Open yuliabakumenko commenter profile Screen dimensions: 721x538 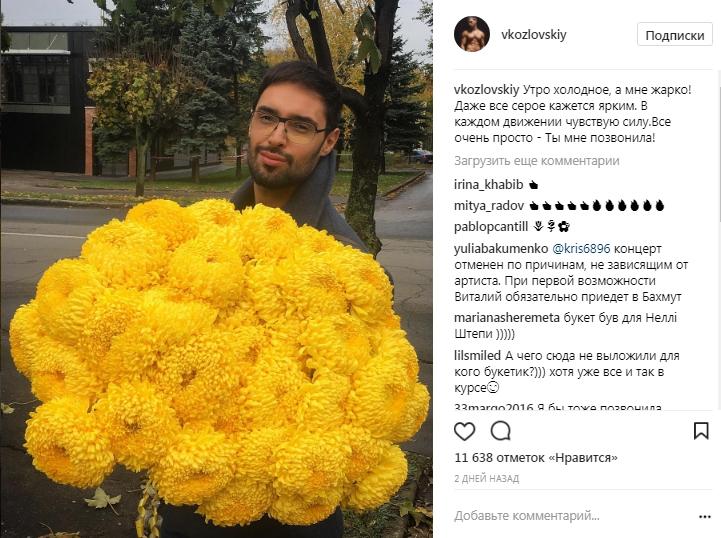coord(501,249)
